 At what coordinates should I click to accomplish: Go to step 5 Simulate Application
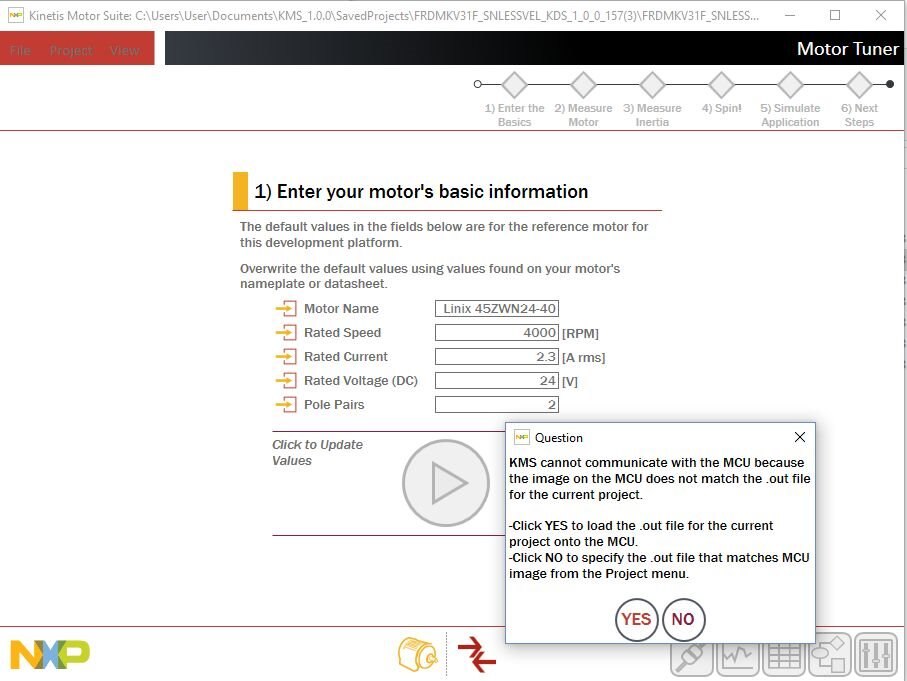click(x=790, y=85)
